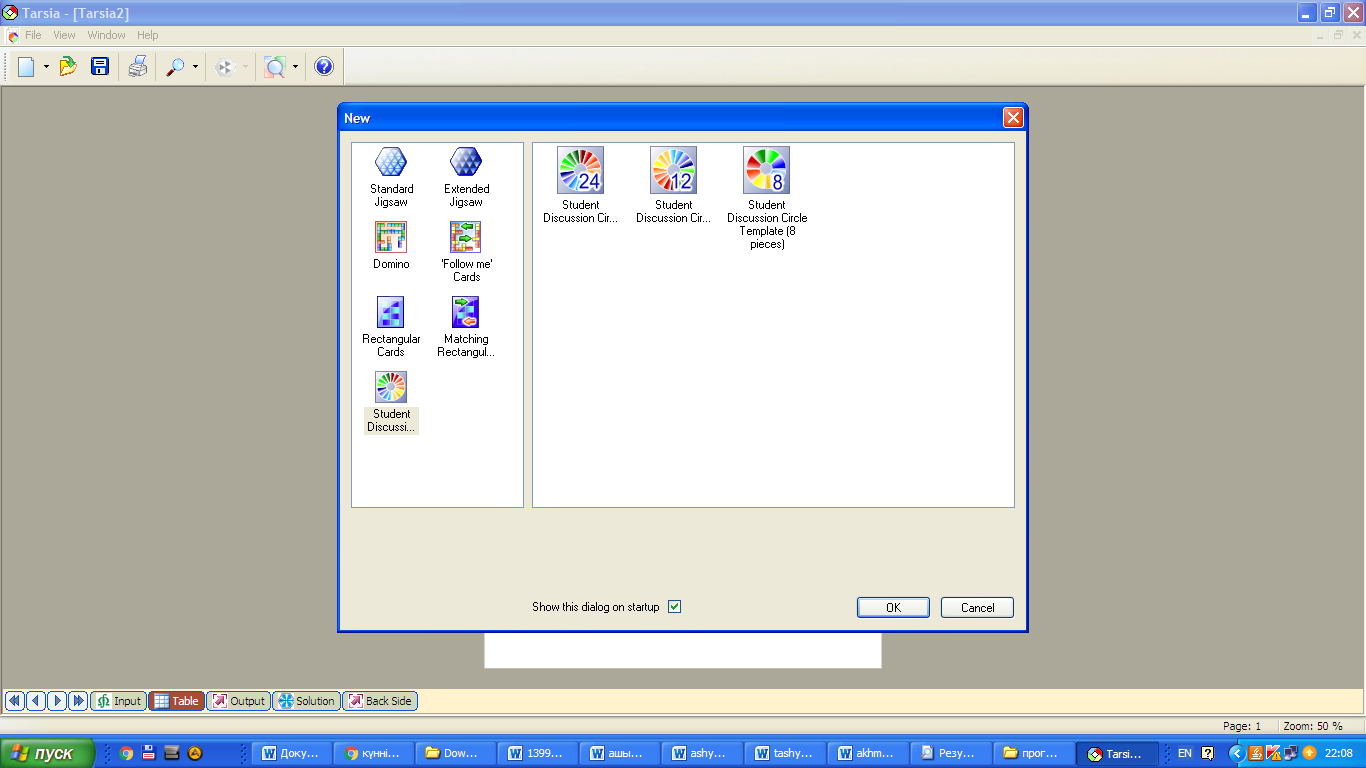Select the Matching Rectangular cards icon

coord(466,312)
